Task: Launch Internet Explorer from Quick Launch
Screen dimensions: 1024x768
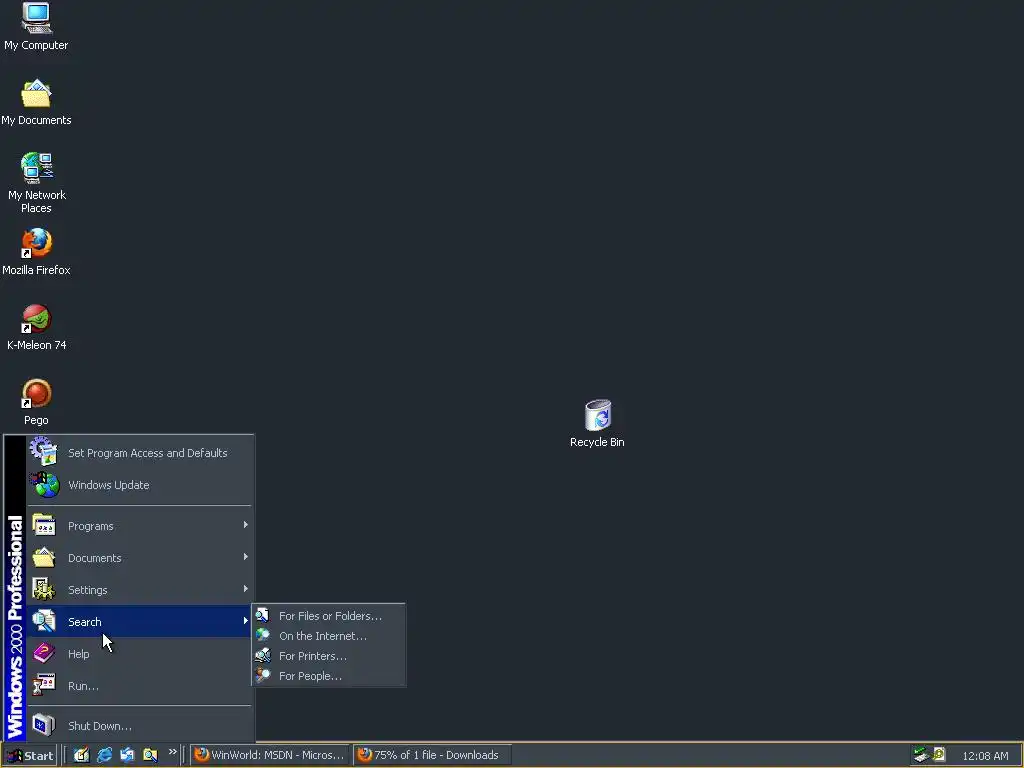Action: (x=104, y=755)
